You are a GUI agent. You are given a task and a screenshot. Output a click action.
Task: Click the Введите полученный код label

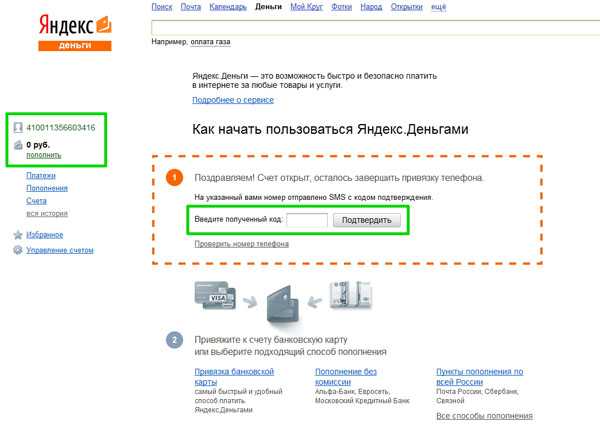238,219
